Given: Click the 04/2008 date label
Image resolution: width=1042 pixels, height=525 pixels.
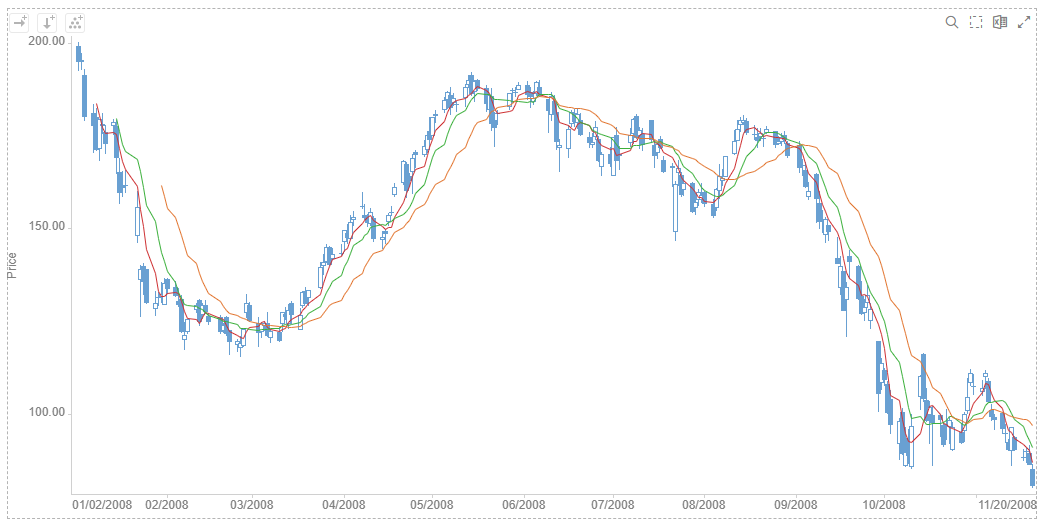Looking at the screenshot, I should (x=344, y=505).
